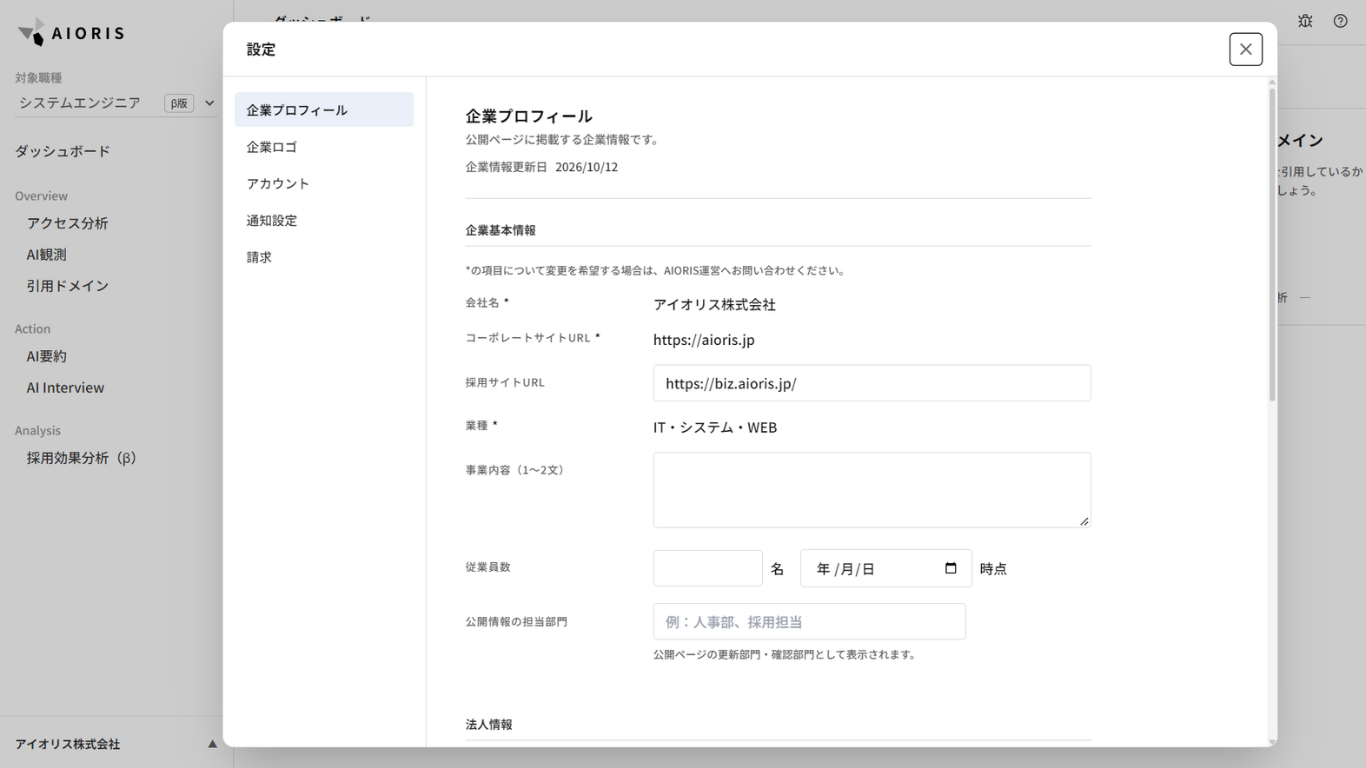Open AI要約 in the sidebar

click(47, 356)
